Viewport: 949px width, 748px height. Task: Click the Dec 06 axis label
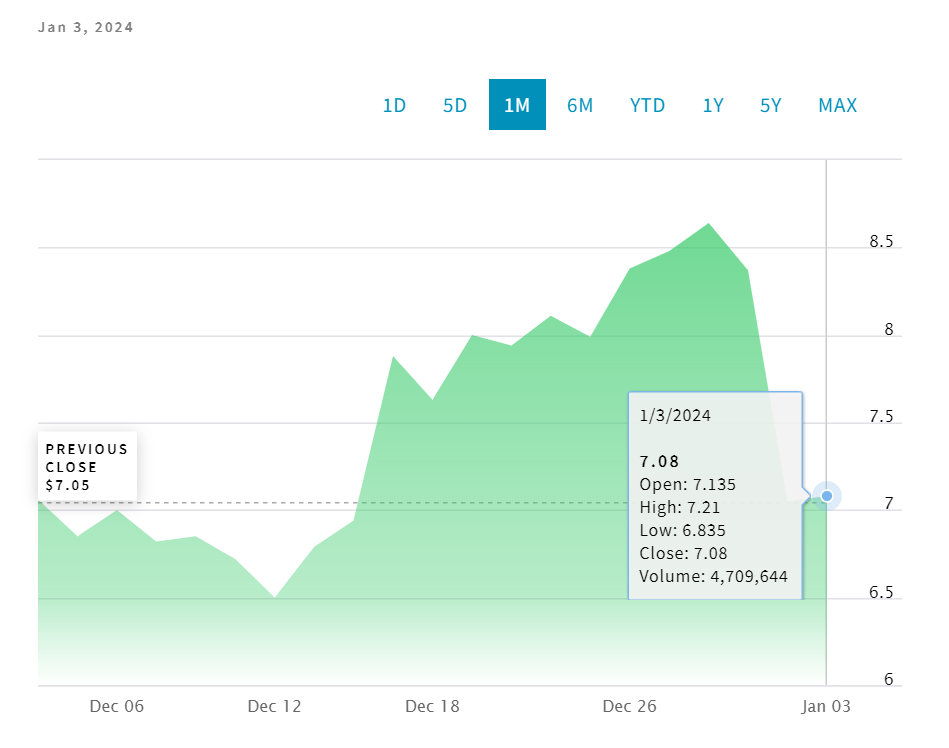[117, 707]
